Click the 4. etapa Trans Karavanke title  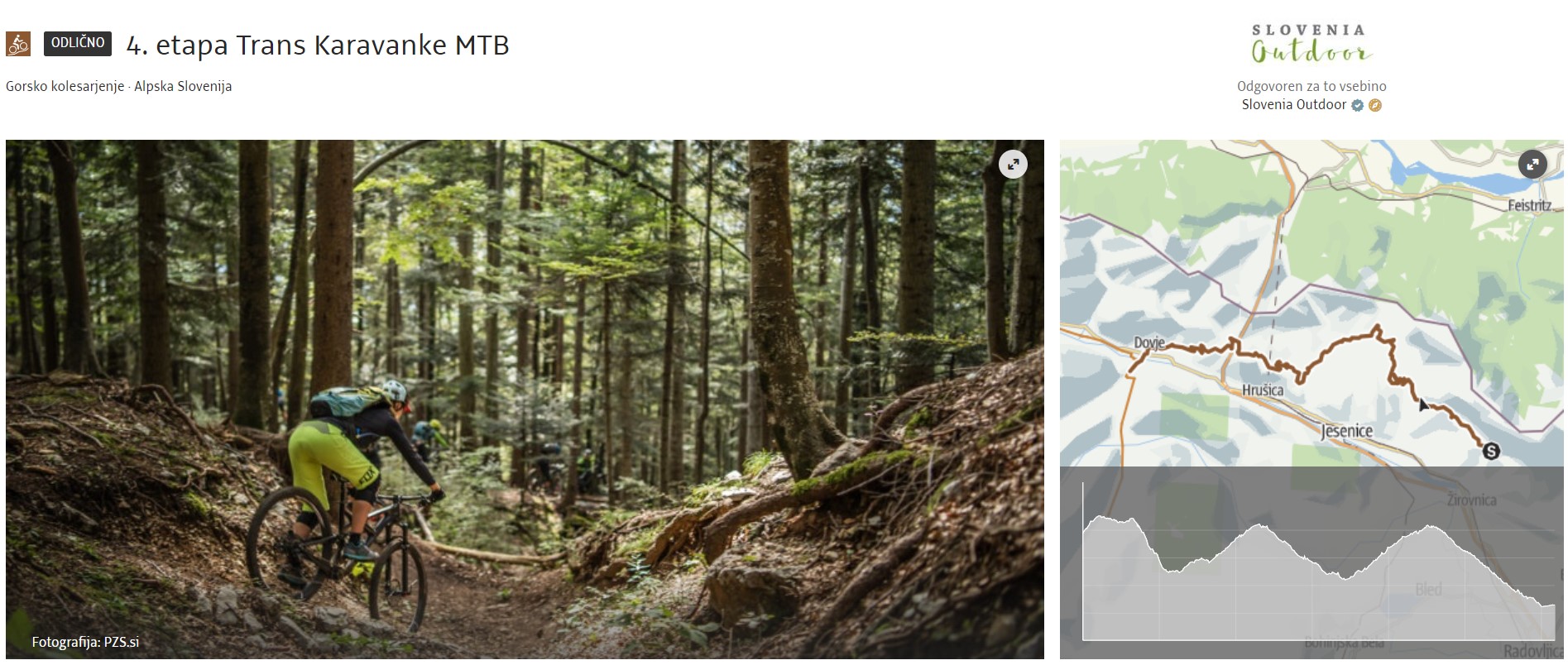click(x=318, y=45)
